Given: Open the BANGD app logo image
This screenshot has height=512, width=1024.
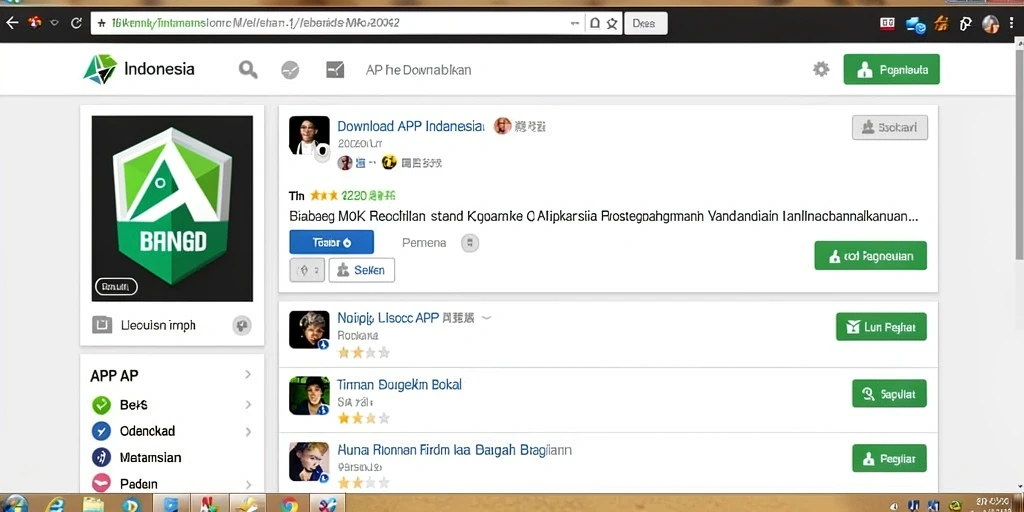Looking at the screenshot, I should pyautogui.click(x=172, y=208).
